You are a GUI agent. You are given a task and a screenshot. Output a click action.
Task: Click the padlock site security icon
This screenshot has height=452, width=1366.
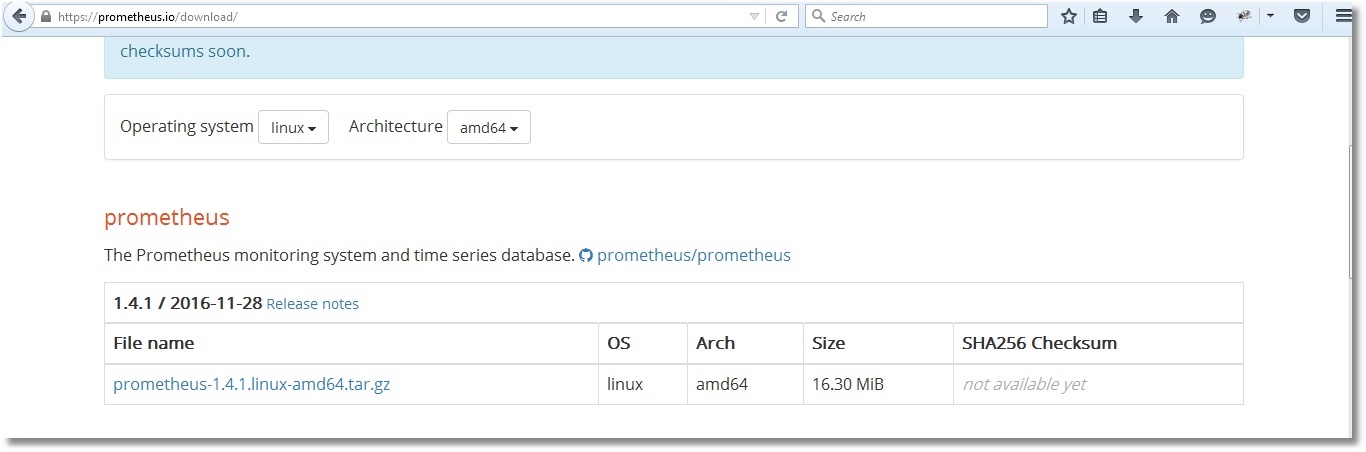pos(45,17)
